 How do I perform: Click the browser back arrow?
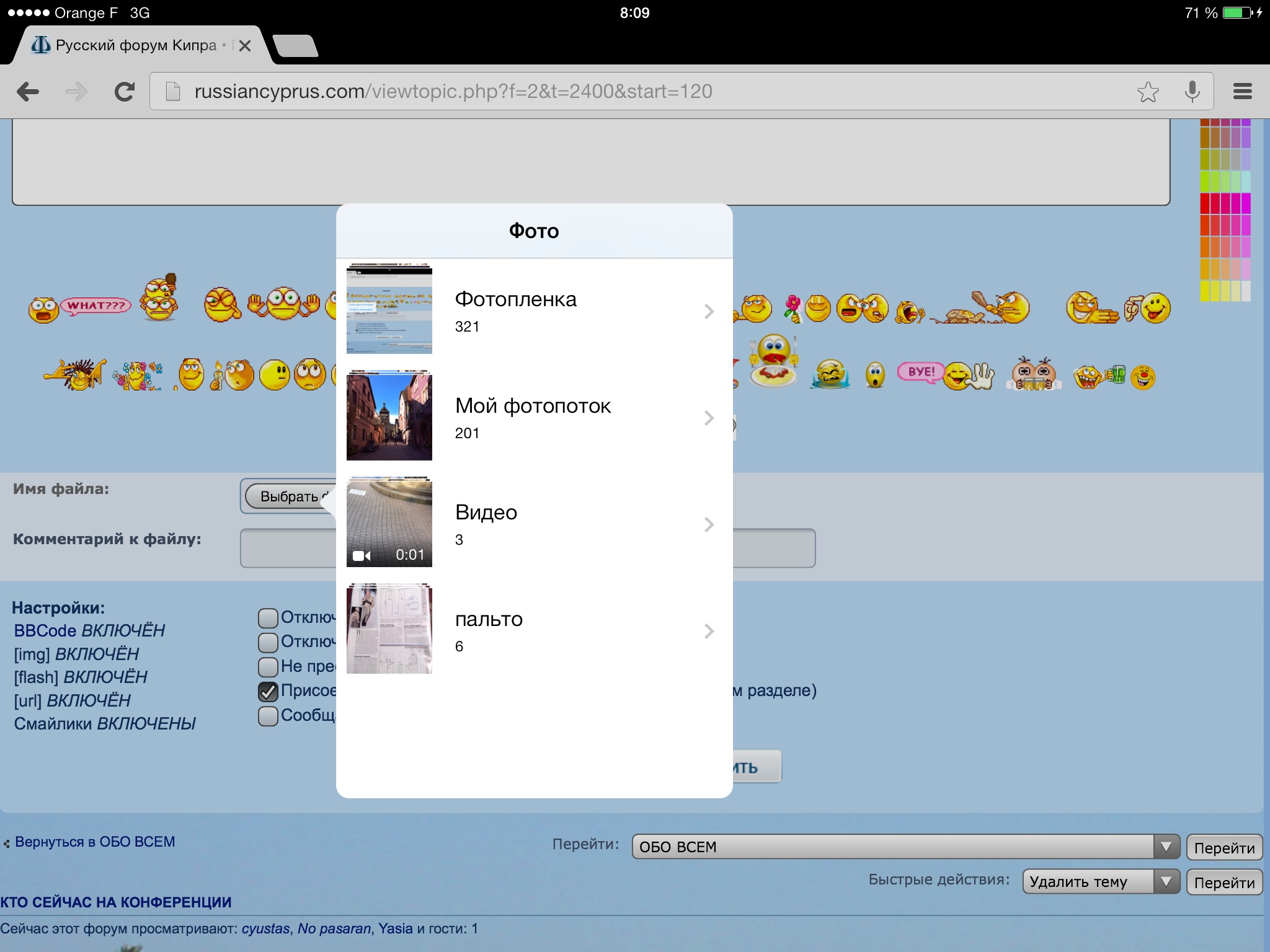point(28,92)
